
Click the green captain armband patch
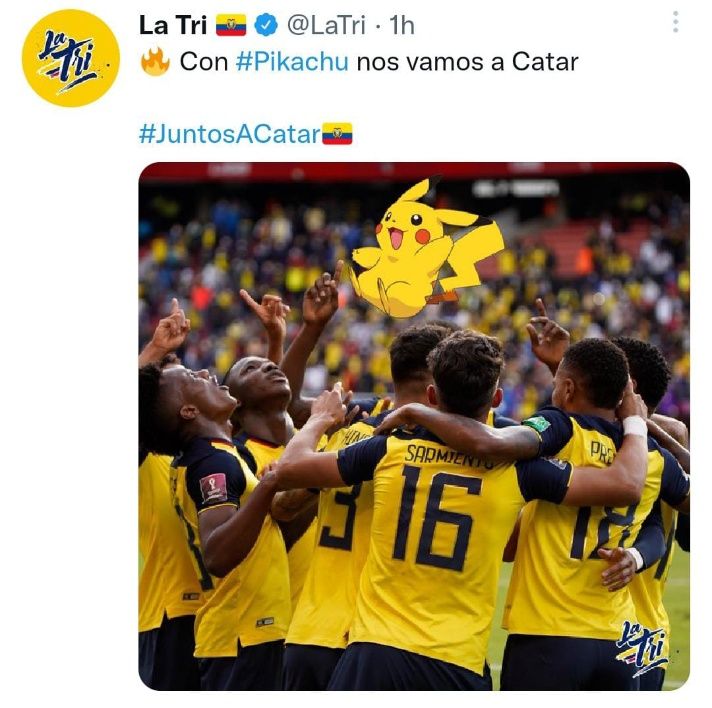pos(538,424)
